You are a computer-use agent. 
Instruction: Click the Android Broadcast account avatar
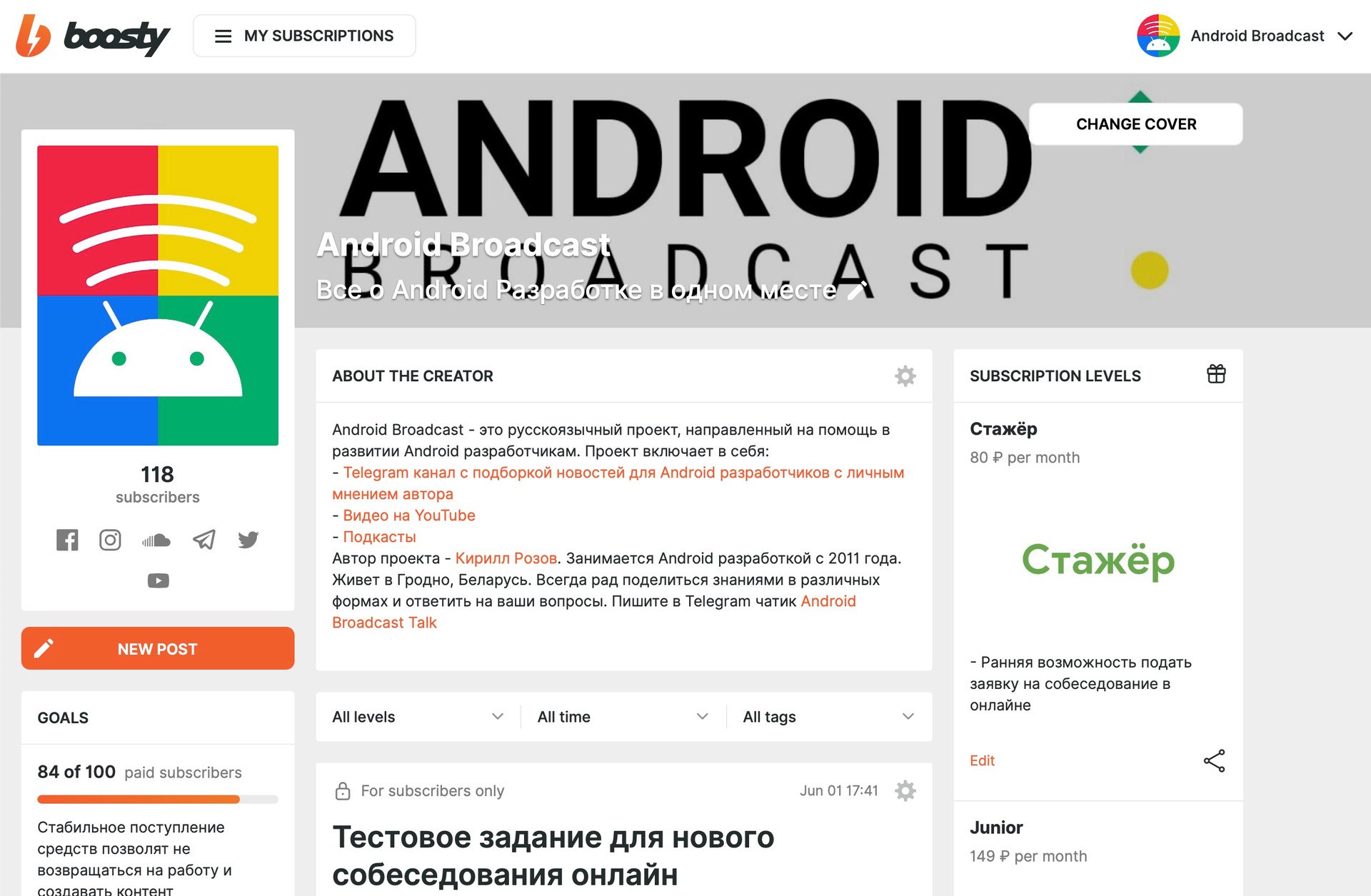(1157, 36)
